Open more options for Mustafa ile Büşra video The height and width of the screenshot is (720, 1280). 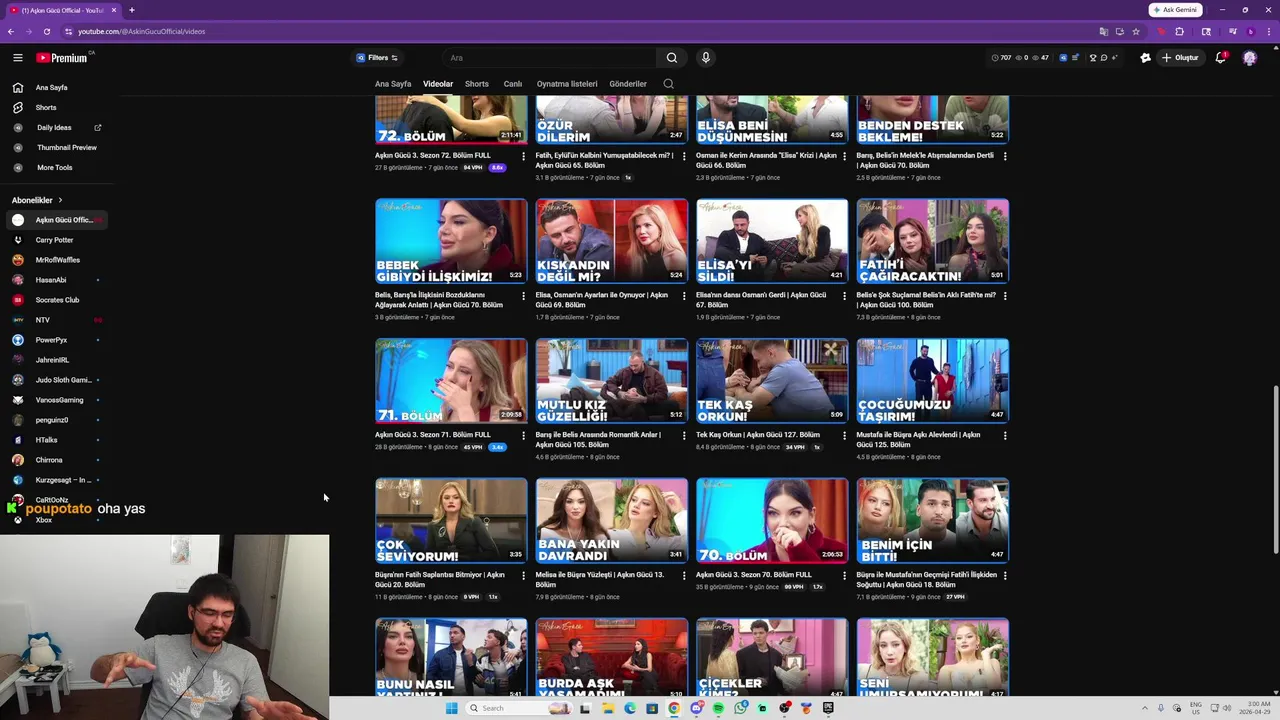click(1005, 435)
